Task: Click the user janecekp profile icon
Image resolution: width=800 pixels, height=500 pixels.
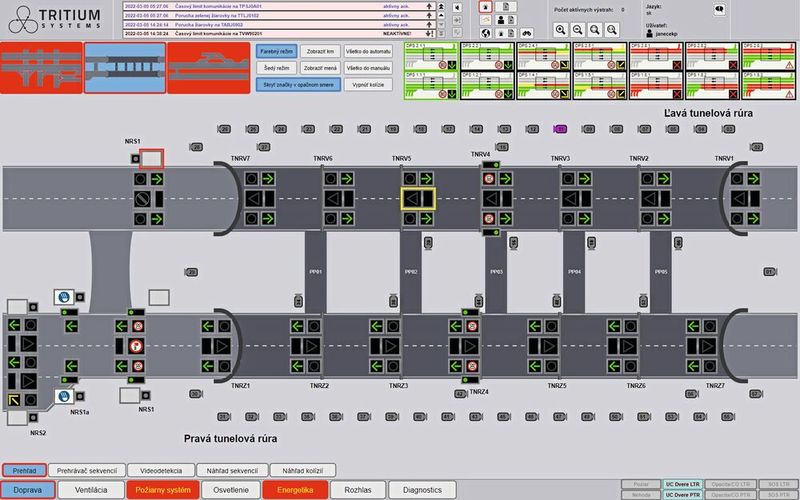Action: pos(649,34)
